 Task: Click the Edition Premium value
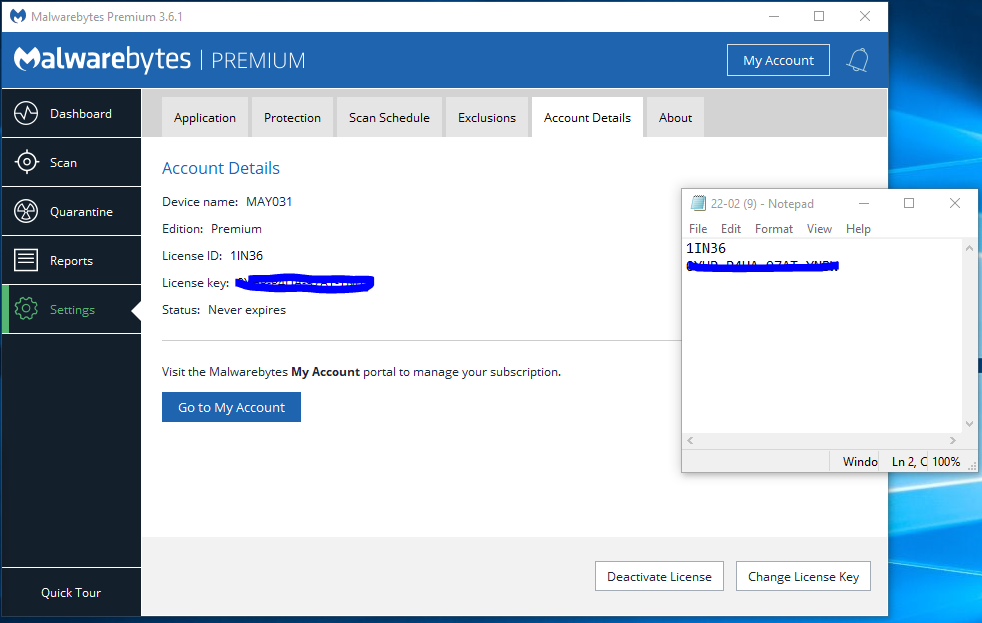[236, 229]
